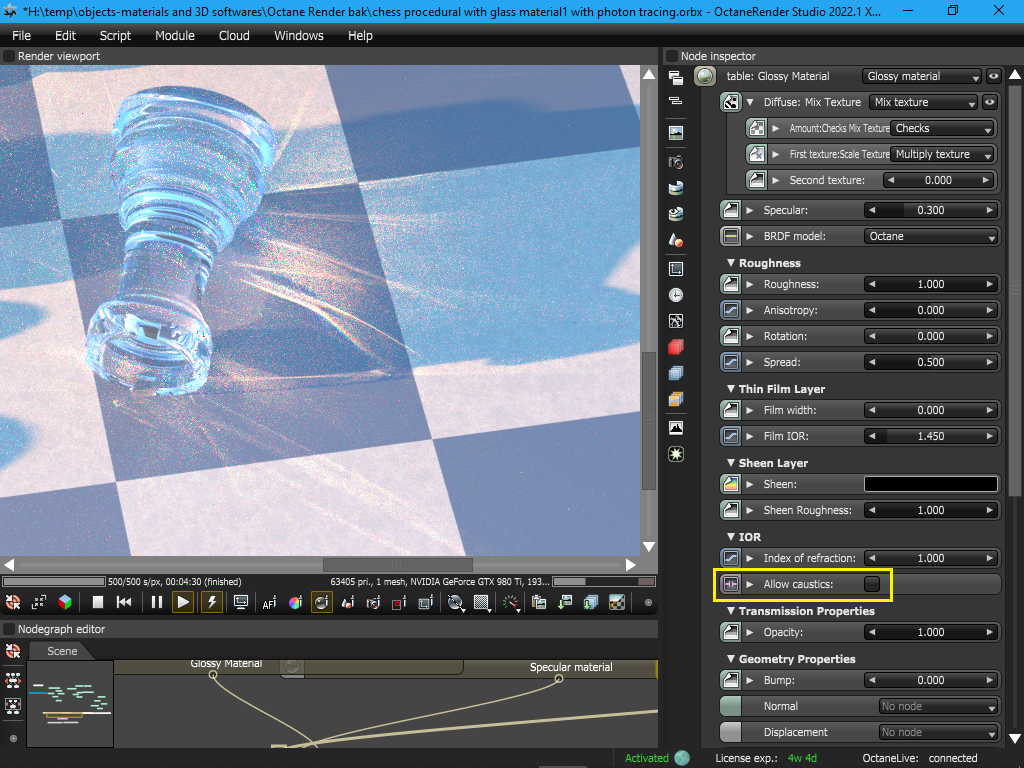Click the Film IOR value slider
The width and height of the screenshot is (1024, 768).
pyautogui.click(x=931, y=436)
